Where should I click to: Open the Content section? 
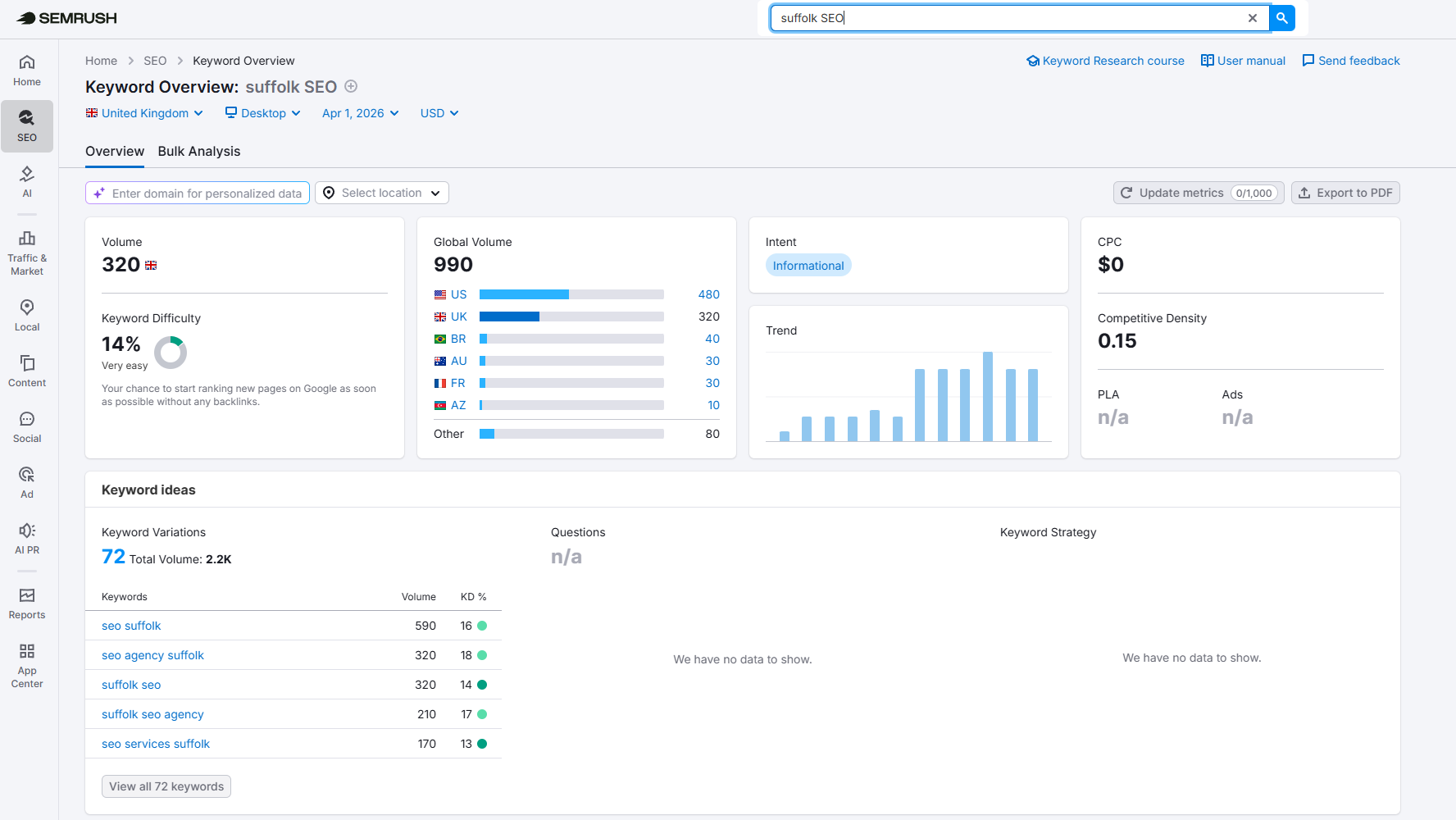click(x=27, y=371)
